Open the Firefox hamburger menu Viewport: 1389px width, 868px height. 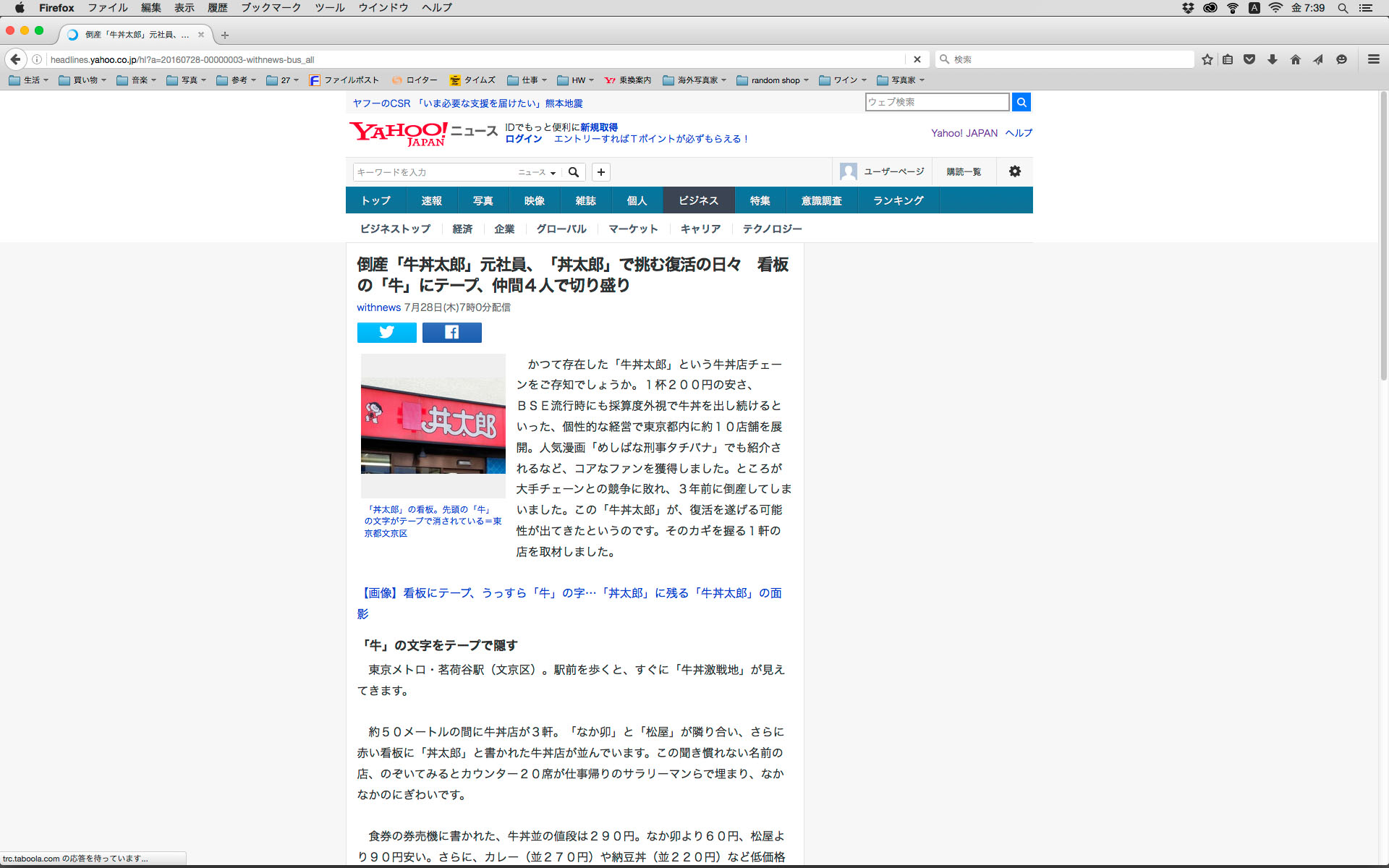1373,59
